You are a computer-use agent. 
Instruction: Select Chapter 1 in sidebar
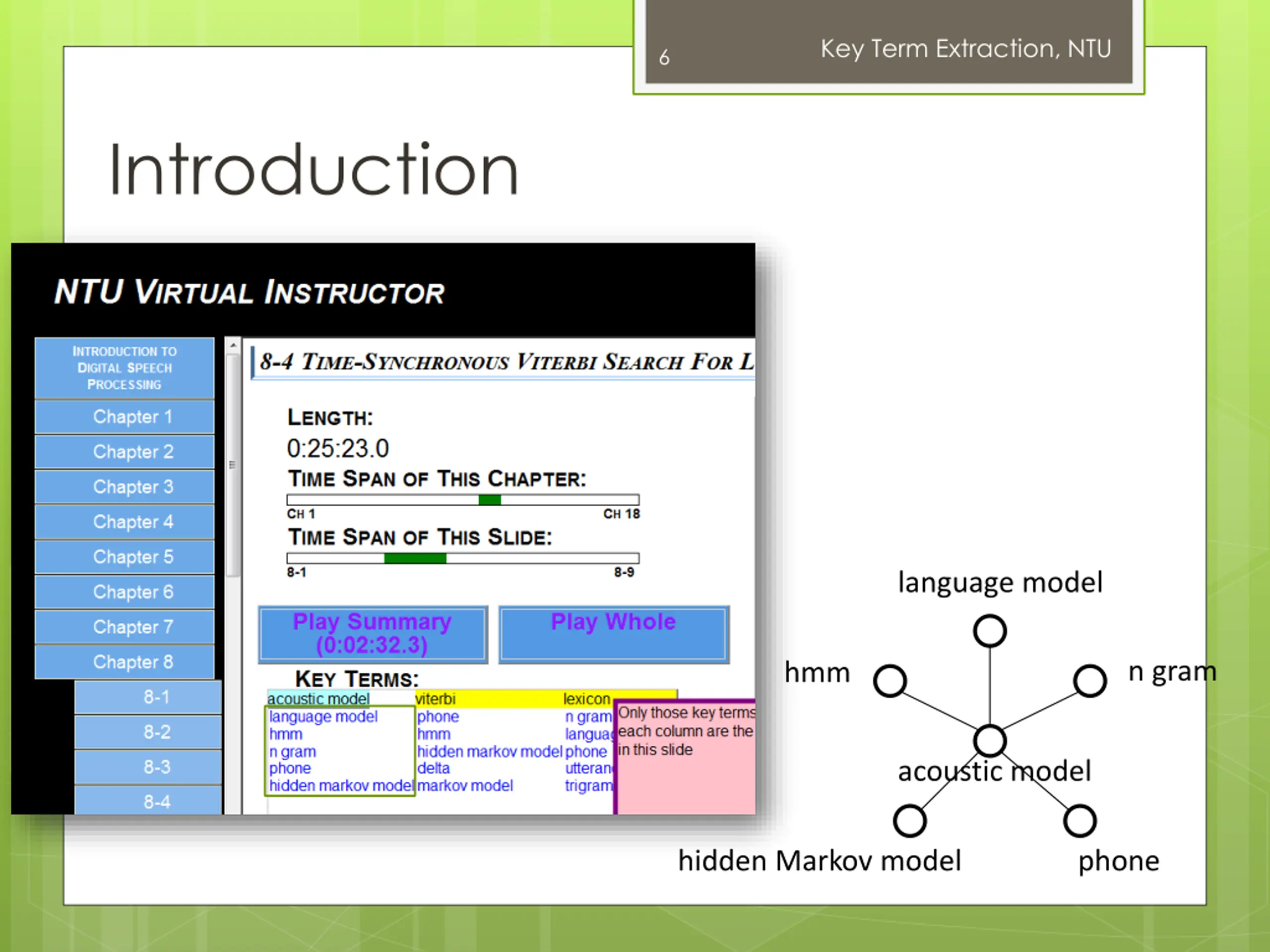click(125, 416)
